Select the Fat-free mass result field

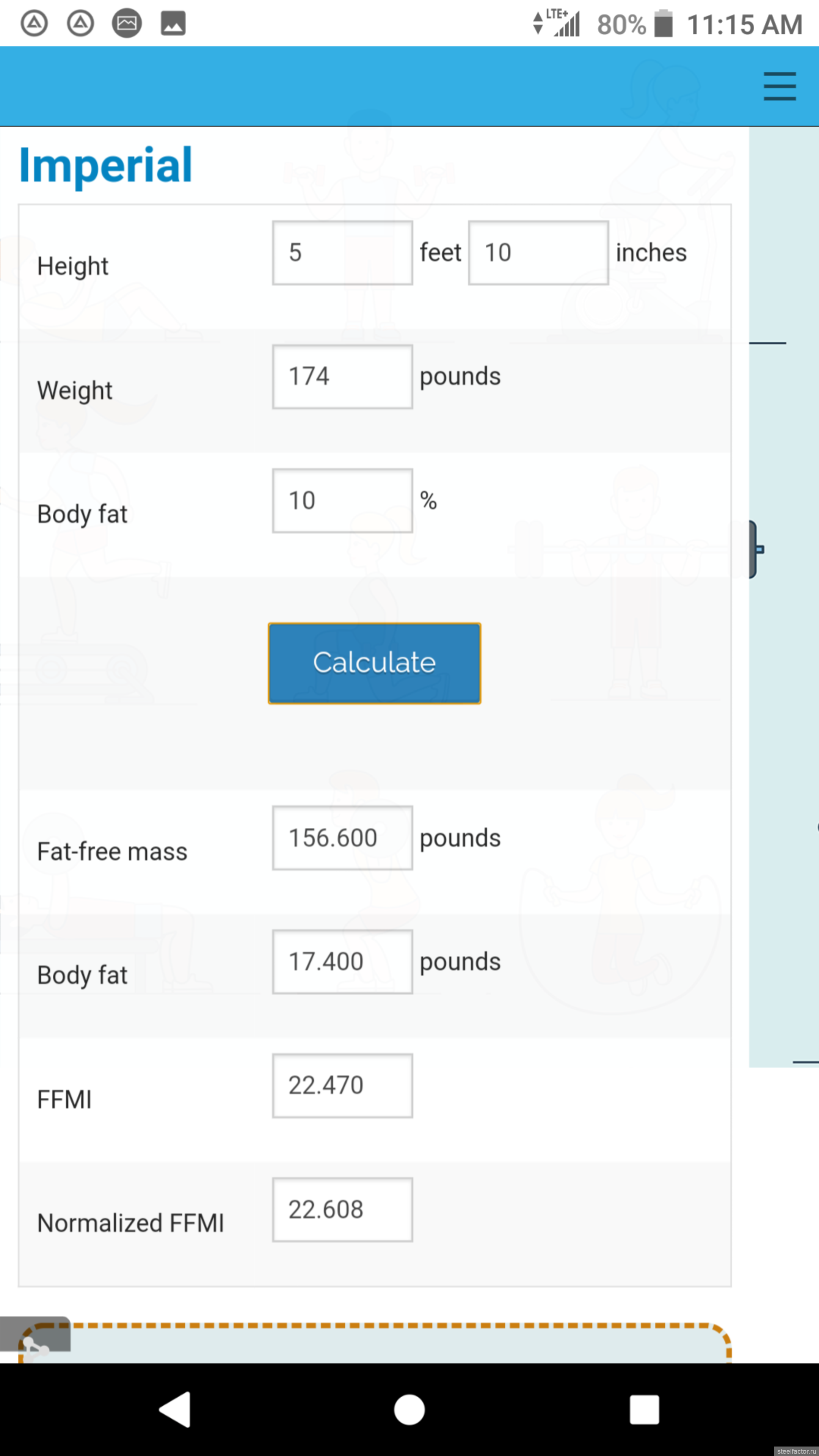pyautogui.click(x=342, y=838)
